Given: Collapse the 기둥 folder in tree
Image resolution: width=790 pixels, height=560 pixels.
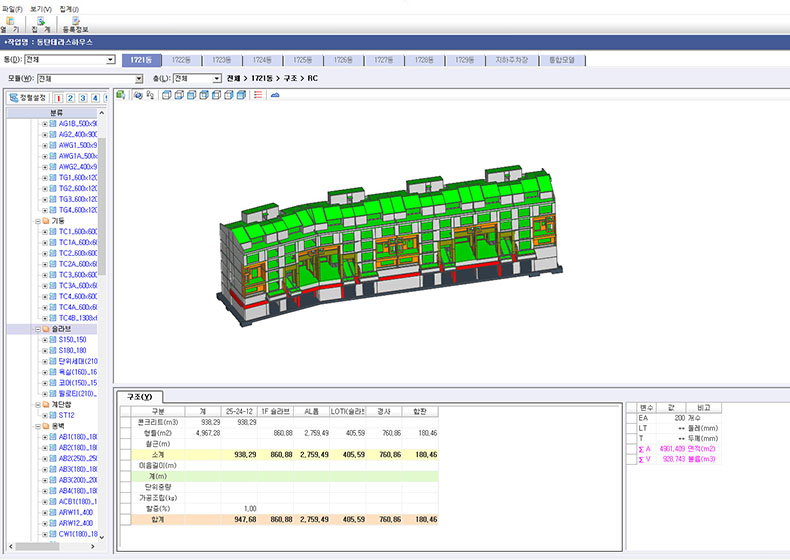Looking at the screenshot, I should [x=38, y=221].
